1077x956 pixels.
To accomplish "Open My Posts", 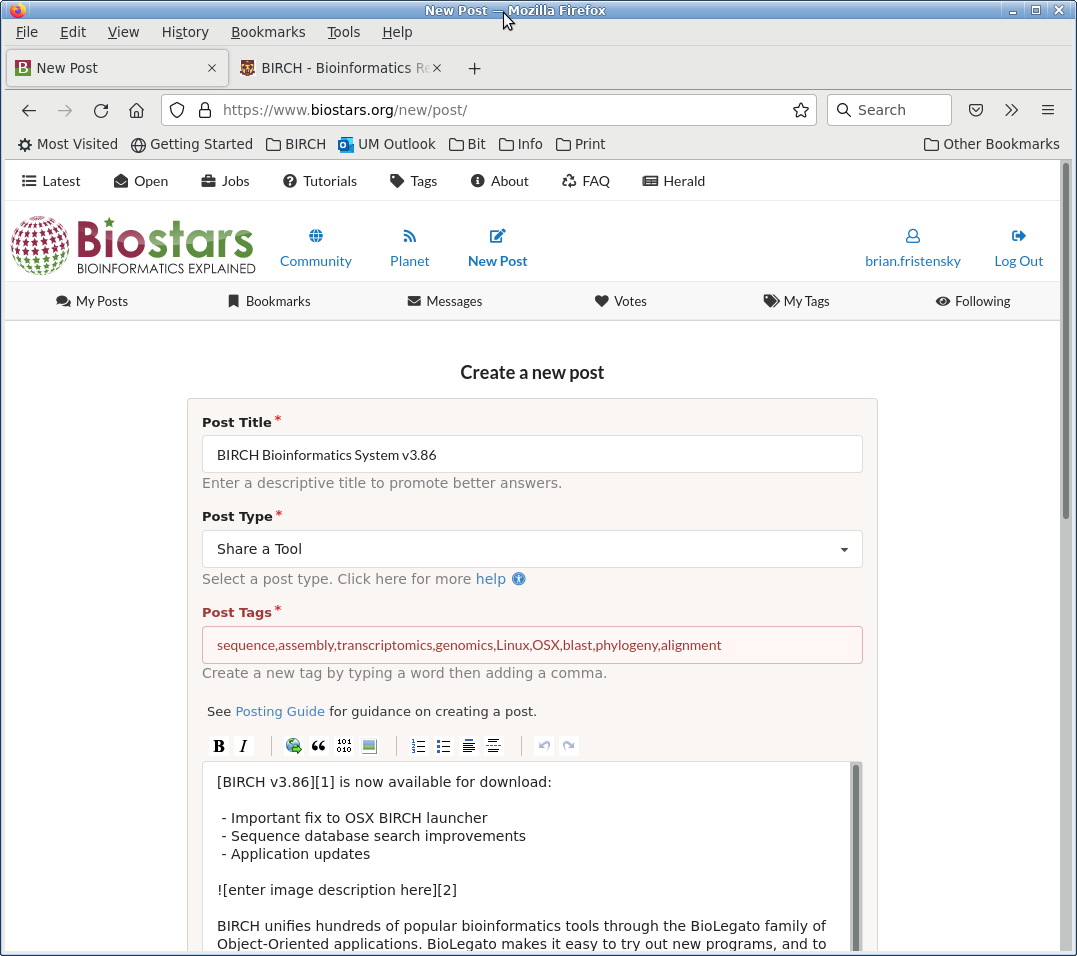I will (x=92, y=301).
